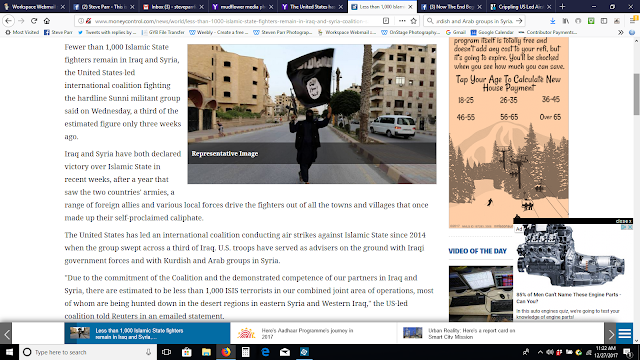
Task: Toggle reader view in the address bar
Action: 386,20
